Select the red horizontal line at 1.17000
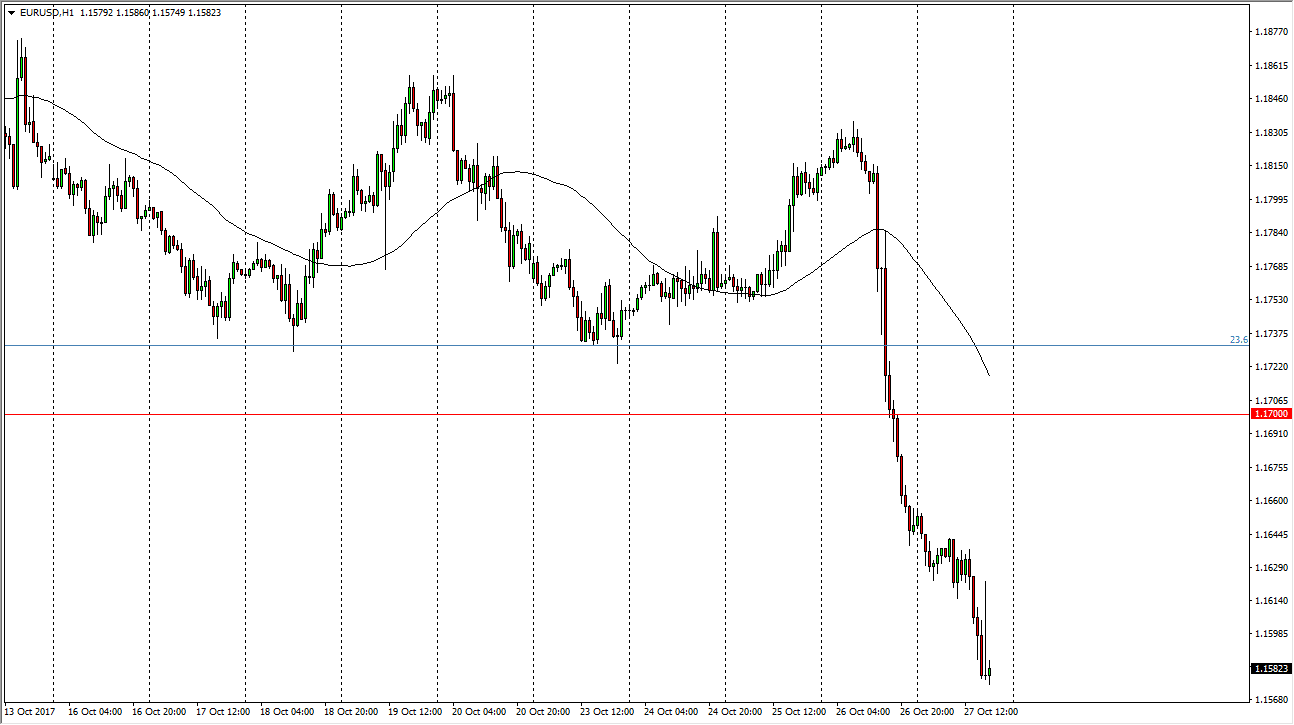This screenshot has height=725, width=1294. pyautogui.click(x=600, y=413)
